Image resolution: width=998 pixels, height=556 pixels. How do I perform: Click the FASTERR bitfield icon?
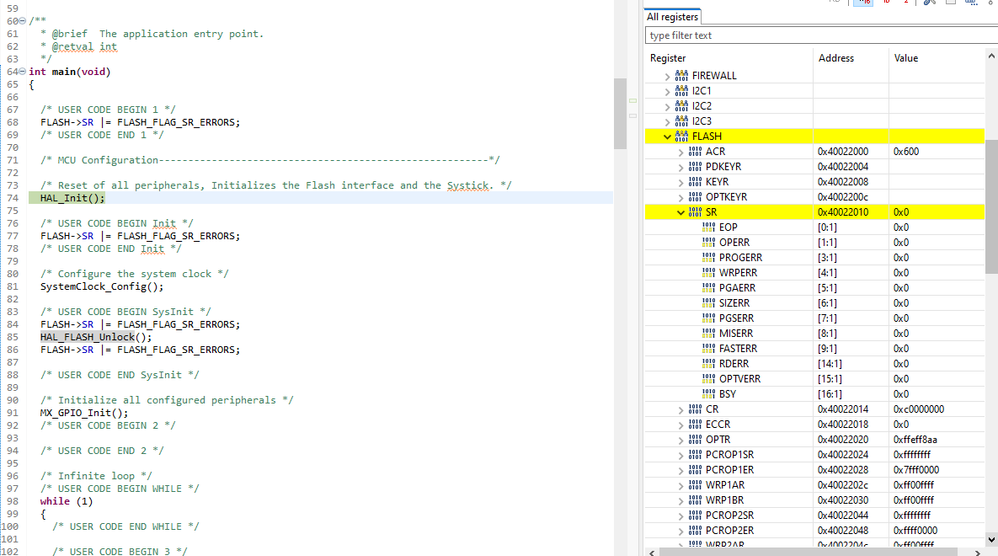pyautogui.click(x=708, y=349)
